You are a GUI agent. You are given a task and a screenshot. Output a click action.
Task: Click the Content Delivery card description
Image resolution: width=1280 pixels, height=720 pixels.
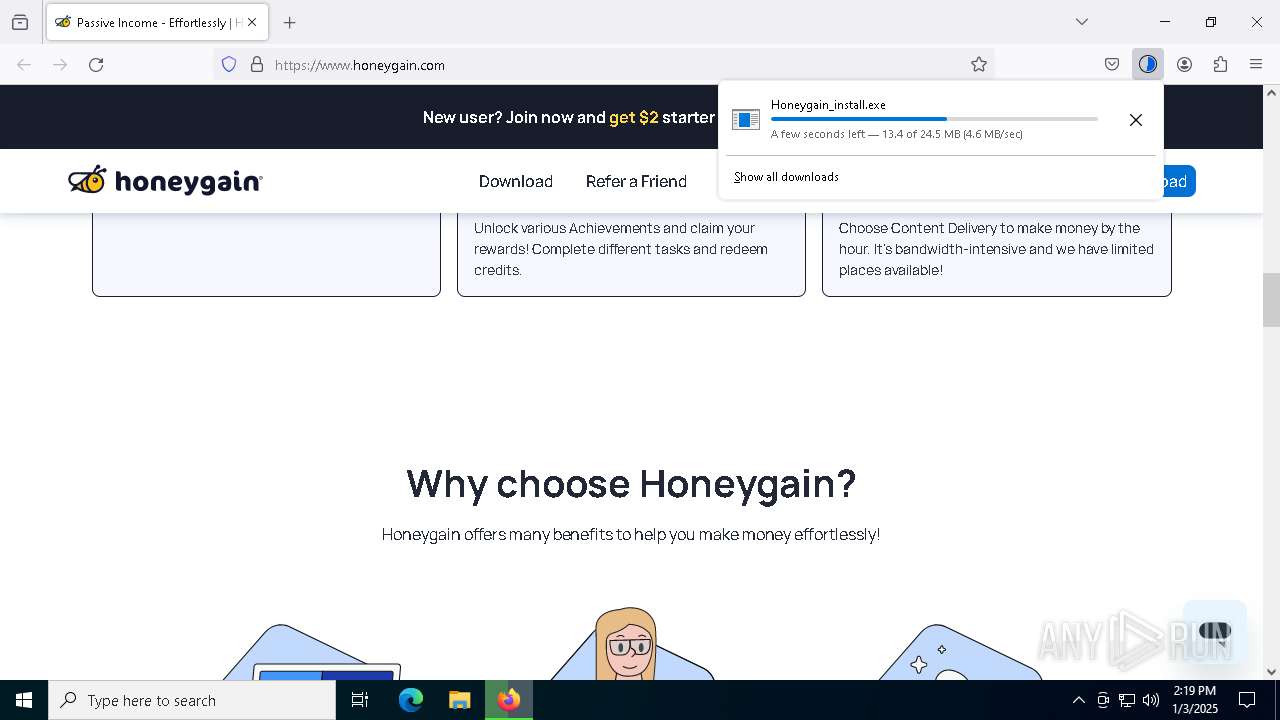[996, 249]
